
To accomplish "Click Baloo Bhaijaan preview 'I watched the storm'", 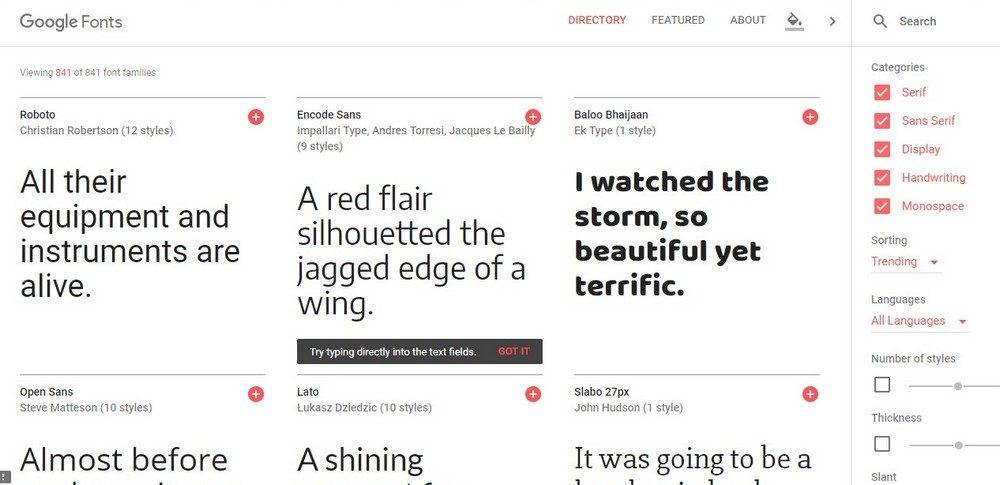I will tap(672, 234).
